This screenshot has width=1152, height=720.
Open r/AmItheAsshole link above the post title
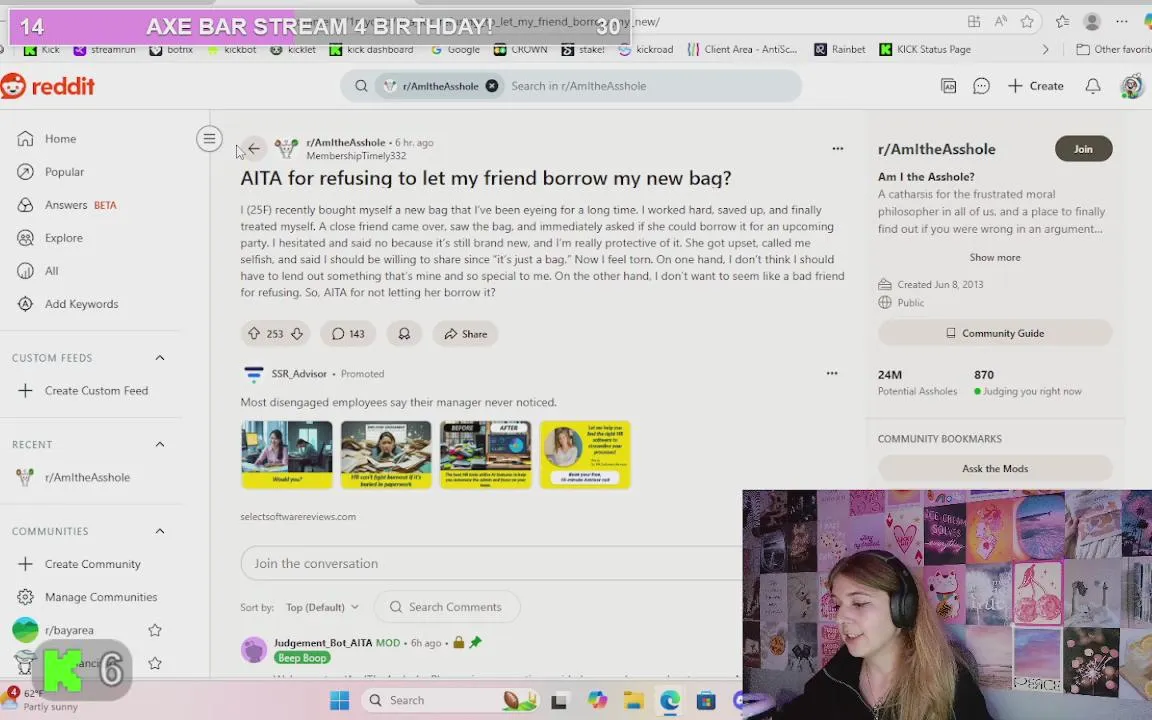(345, 143)
